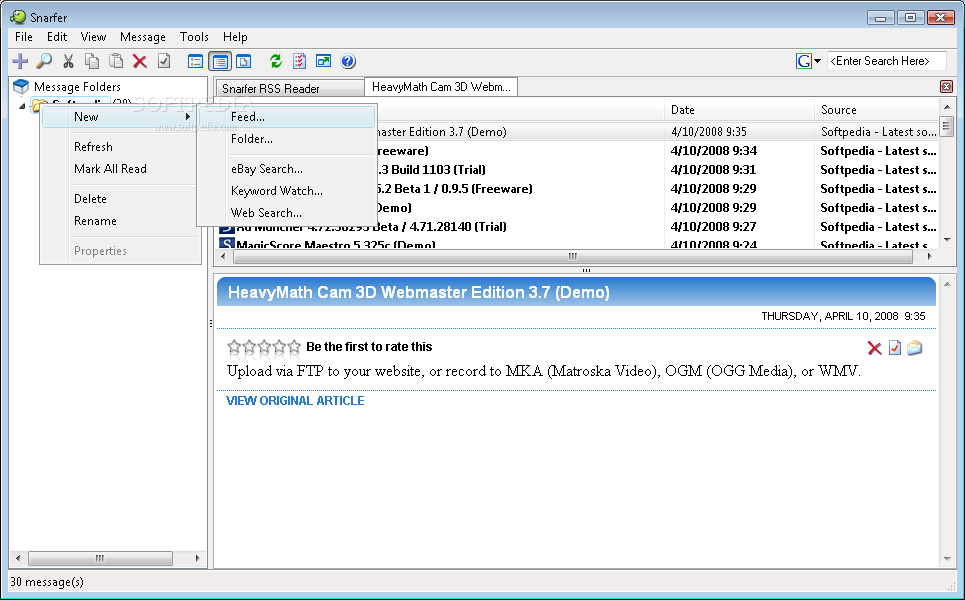Image resolution: width=965 pixels, height=600 pixels.
Task: Click the HeavyMath Cam 3D article title header
Action: click(418, 292)
